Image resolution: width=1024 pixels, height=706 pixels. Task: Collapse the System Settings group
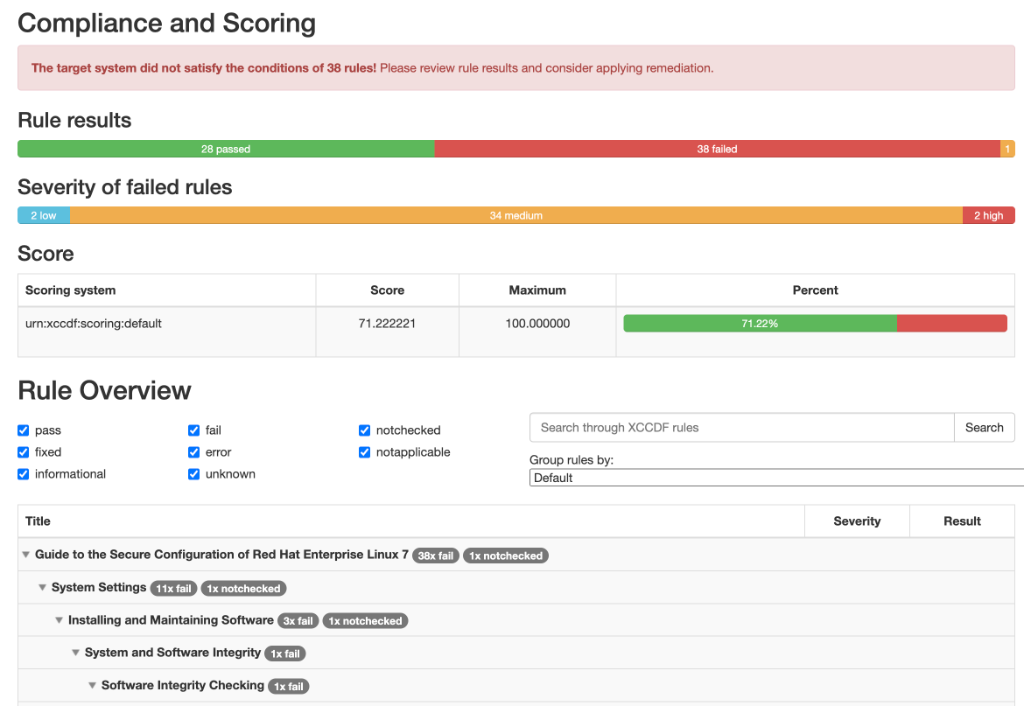42,587
